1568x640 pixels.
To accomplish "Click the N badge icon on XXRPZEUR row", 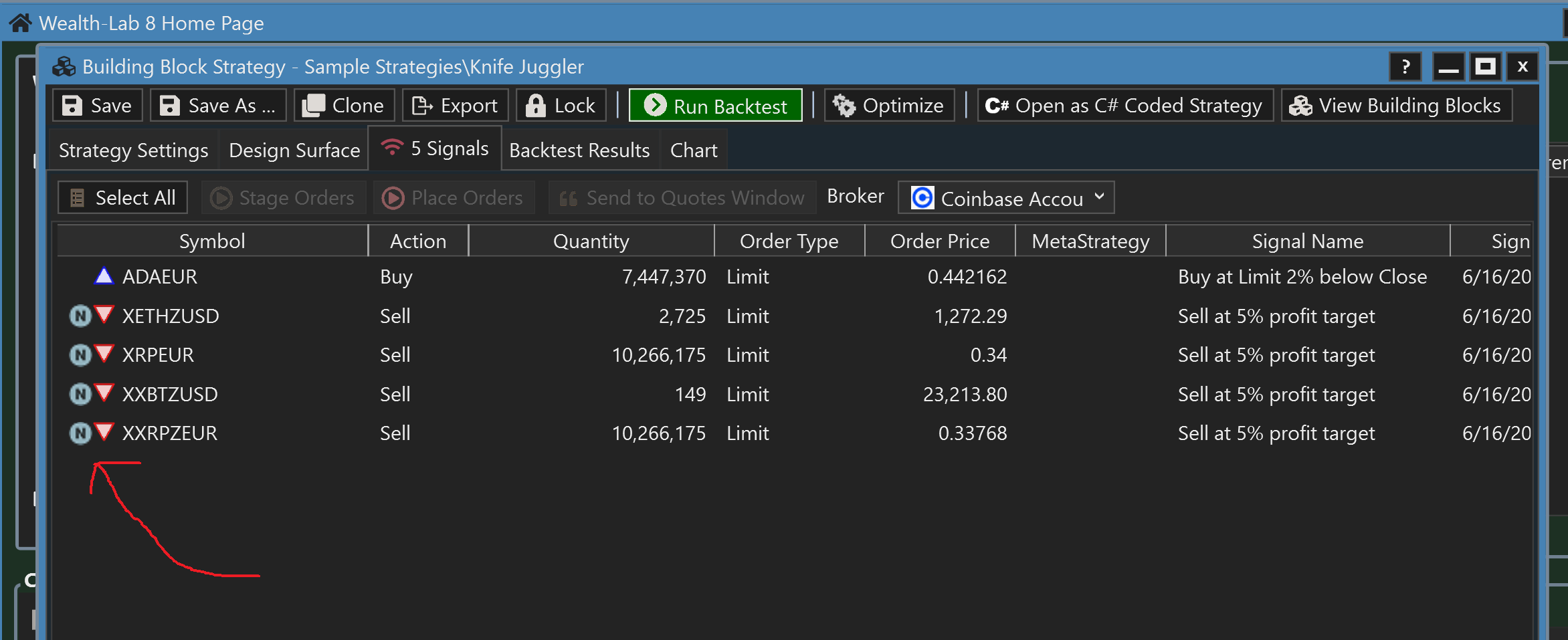I will pos(80,433).
